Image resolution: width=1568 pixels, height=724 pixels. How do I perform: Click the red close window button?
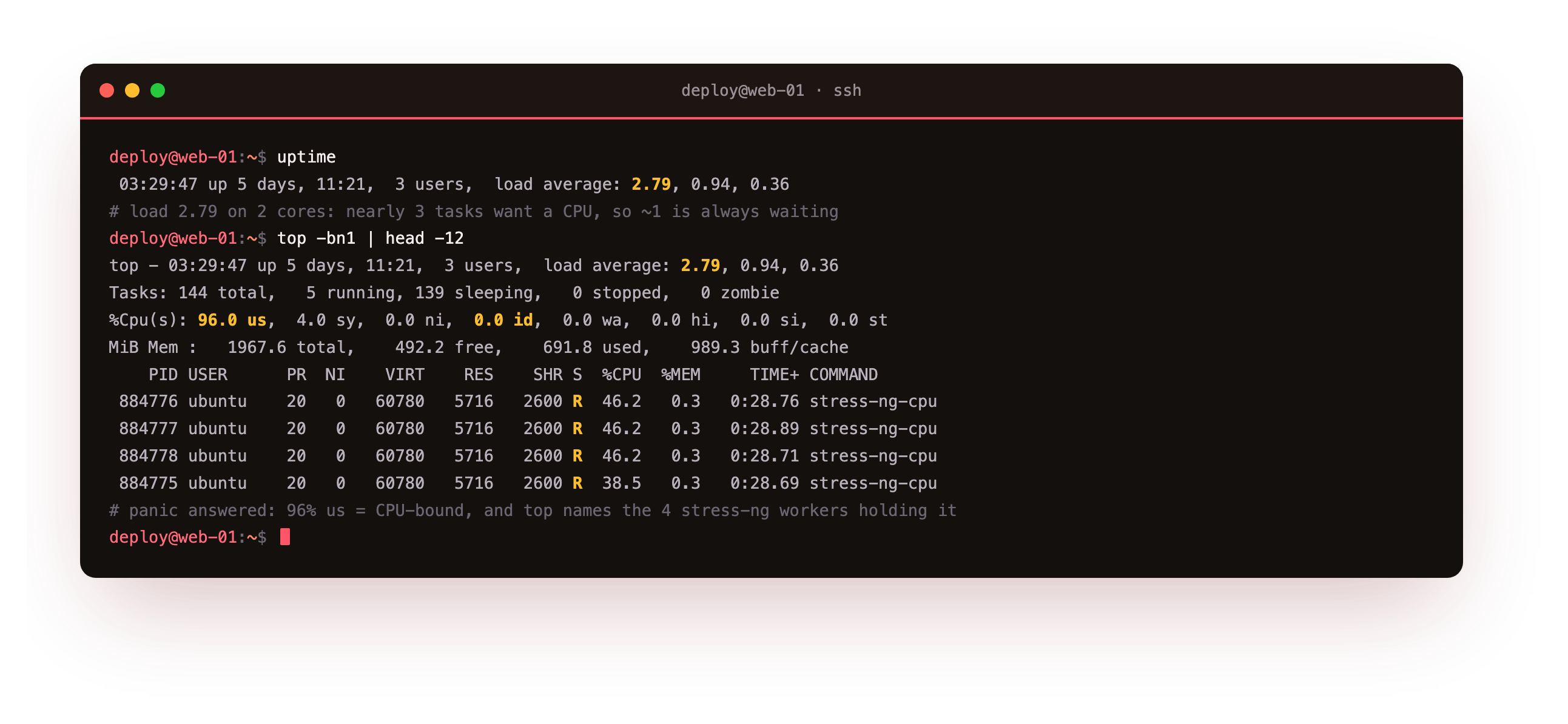pyautogui.click(x=107, y=91)
